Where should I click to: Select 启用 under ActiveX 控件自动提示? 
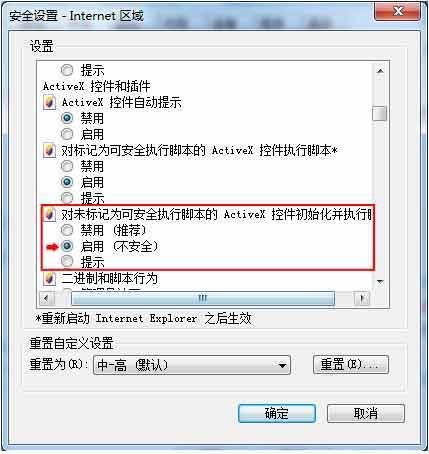click(67, 134)
